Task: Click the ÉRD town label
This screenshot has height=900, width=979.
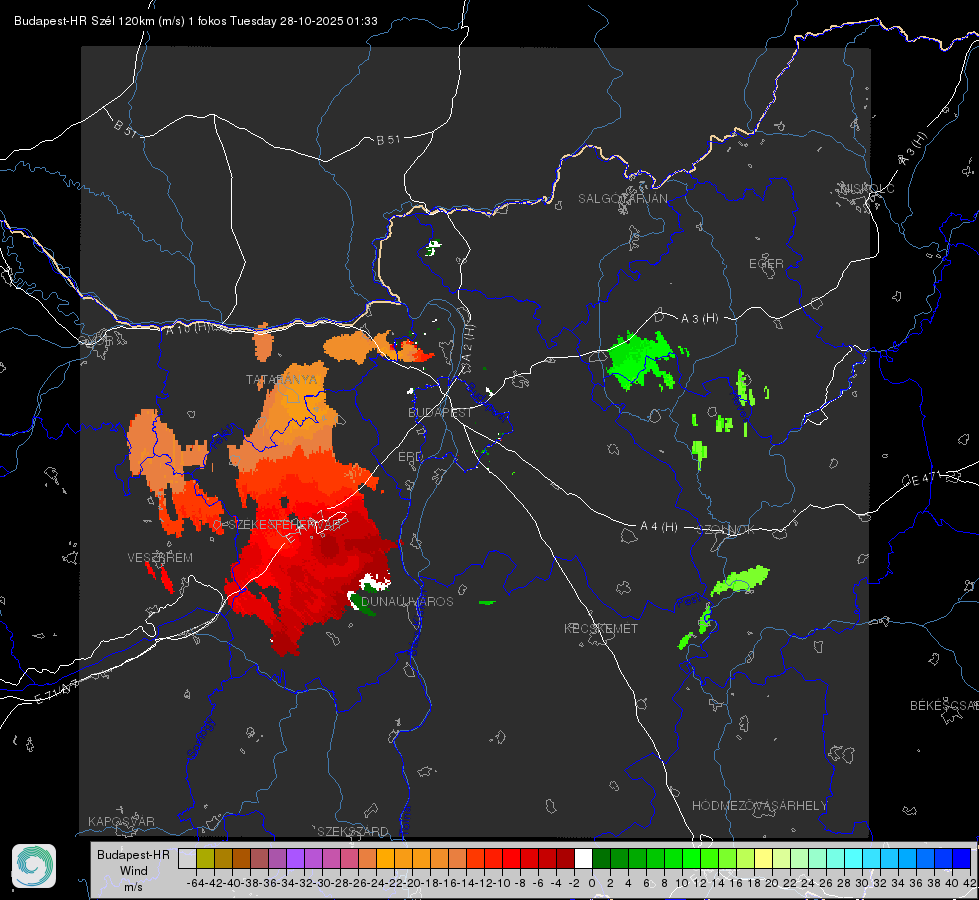Action: click(x=410, y=457)
